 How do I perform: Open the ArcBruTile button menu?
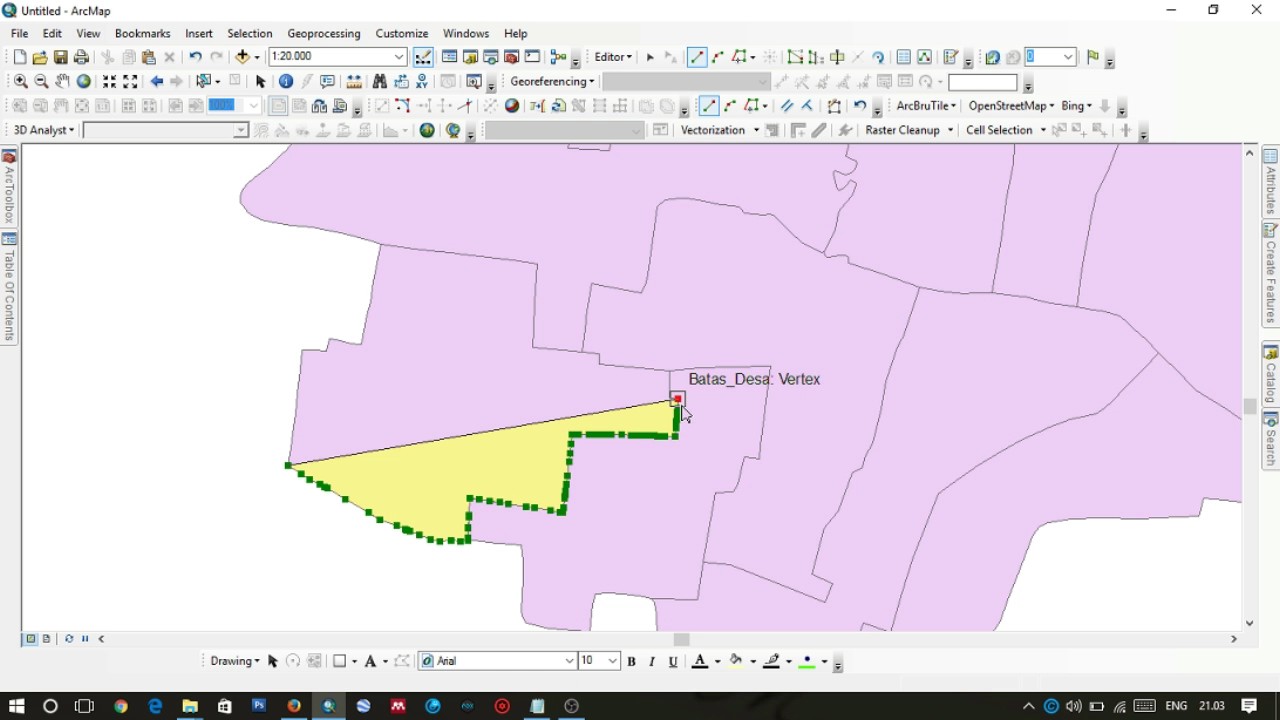pyautogui.click(x=927, y=106)
